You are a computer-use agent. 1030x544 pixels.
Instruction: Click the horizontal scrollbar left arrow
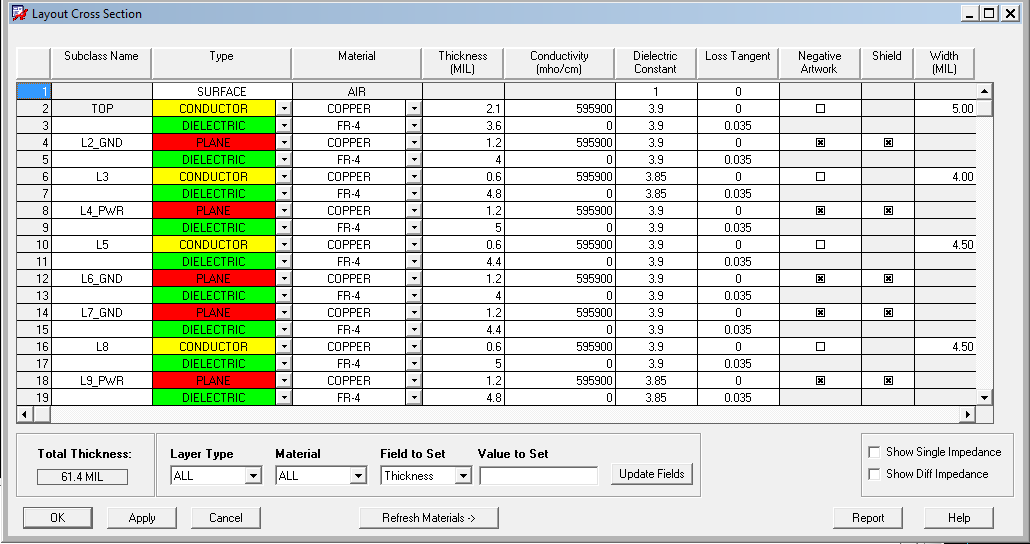pyautogui.click(x=24, y=415)
